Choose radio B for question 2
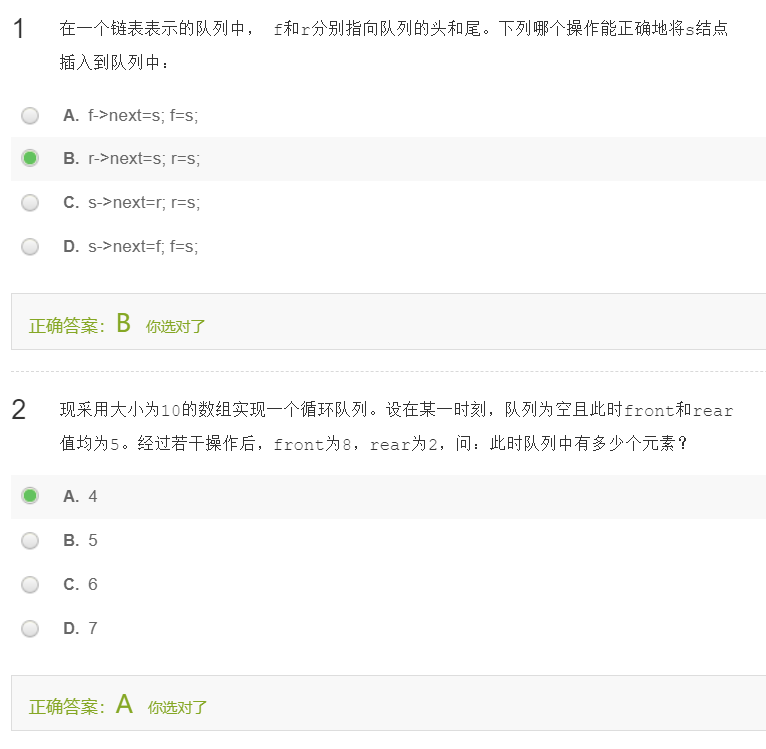 [30, 540]
